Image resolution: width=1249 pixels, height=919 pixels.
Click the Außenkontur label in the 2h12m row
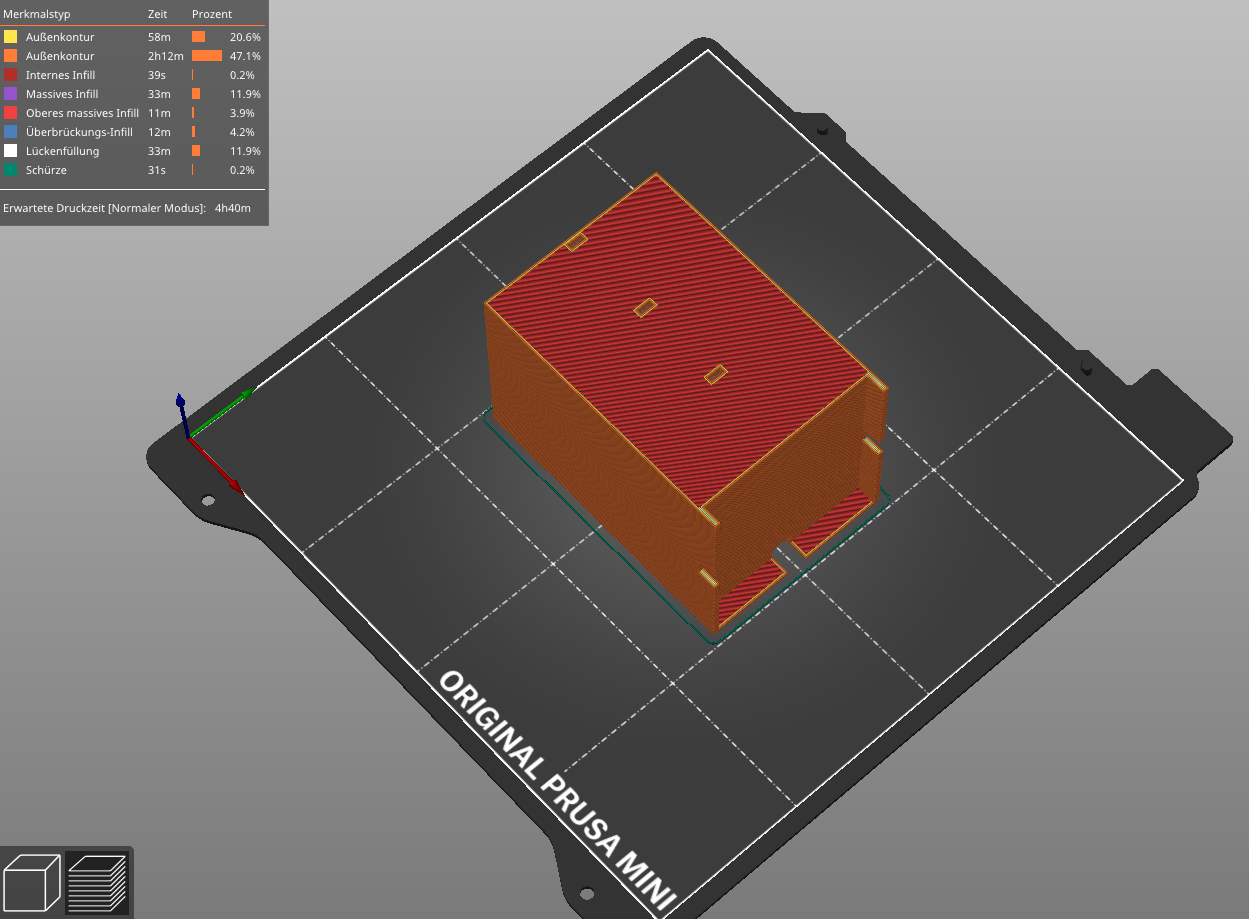[x=60, y=56]
